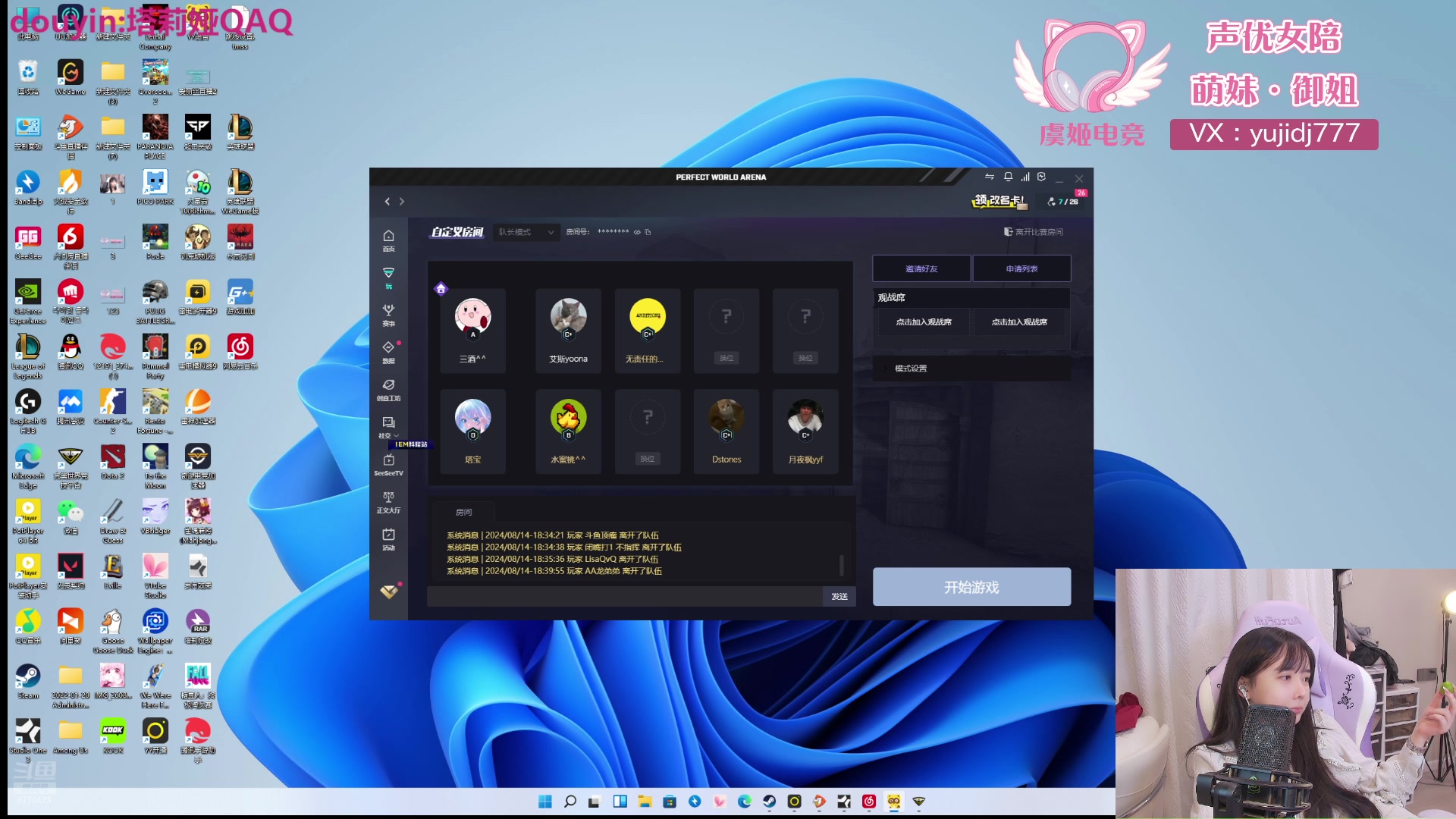Click the swap arrows icon in title bar
The image size is (1456, 819).
[990, 177]
